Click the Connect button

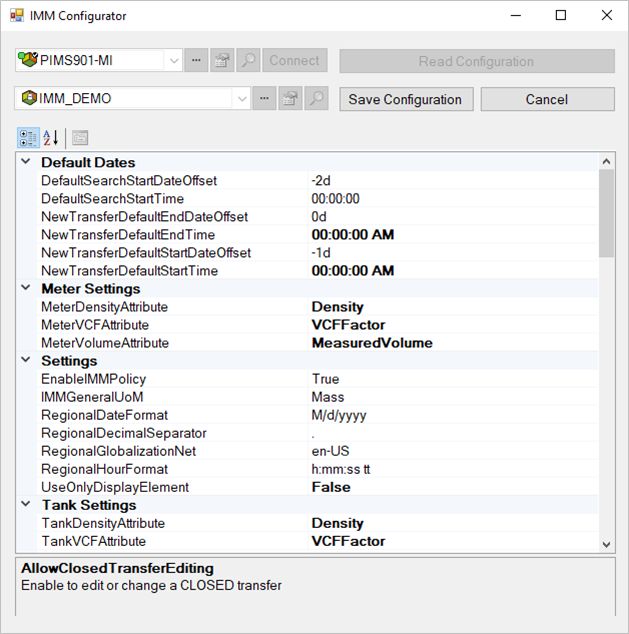click(x=295, y=60)
